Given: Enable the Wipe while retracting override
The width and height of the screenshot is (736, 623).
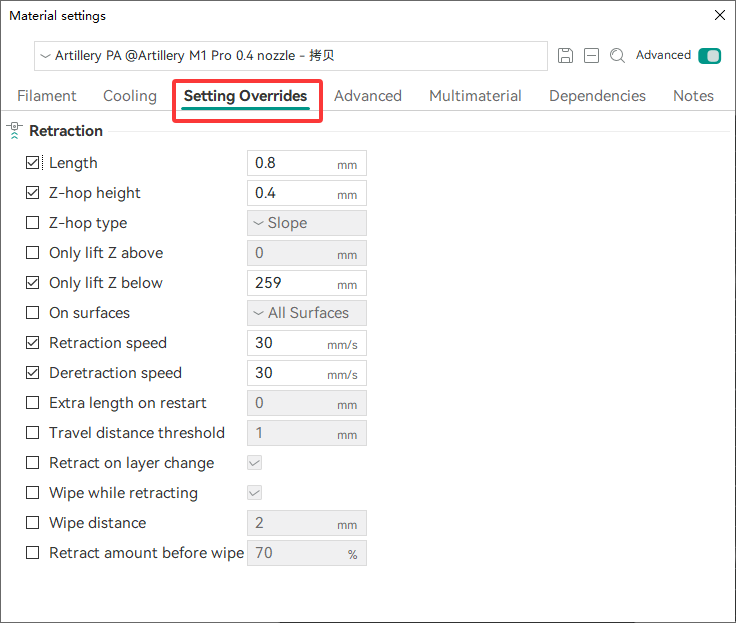Looking at the screenshot, I should coord(33,493).
